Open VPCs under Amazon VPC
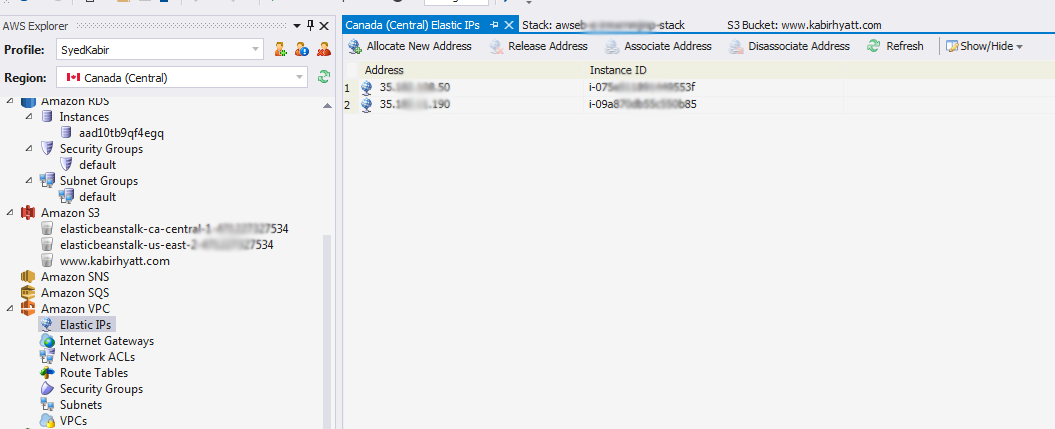 pyautogui.click(x=73, y=421)
